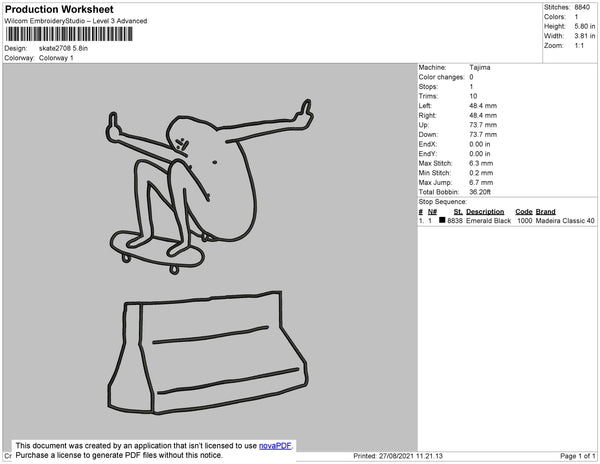Click the novaPDF hyperlink
The image size is (600, 464).
(x=275, y=446)
